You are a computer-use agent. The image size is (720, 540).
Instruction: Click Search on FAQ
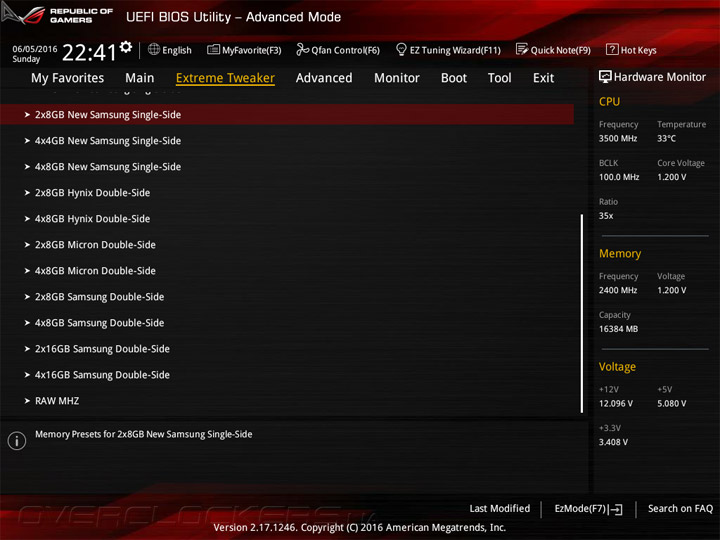point(680,508)
